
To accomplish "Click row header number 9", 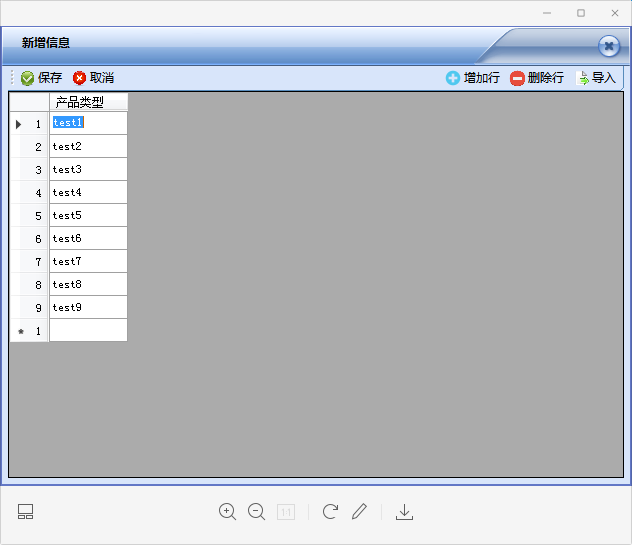I will [x=29, y=307].
